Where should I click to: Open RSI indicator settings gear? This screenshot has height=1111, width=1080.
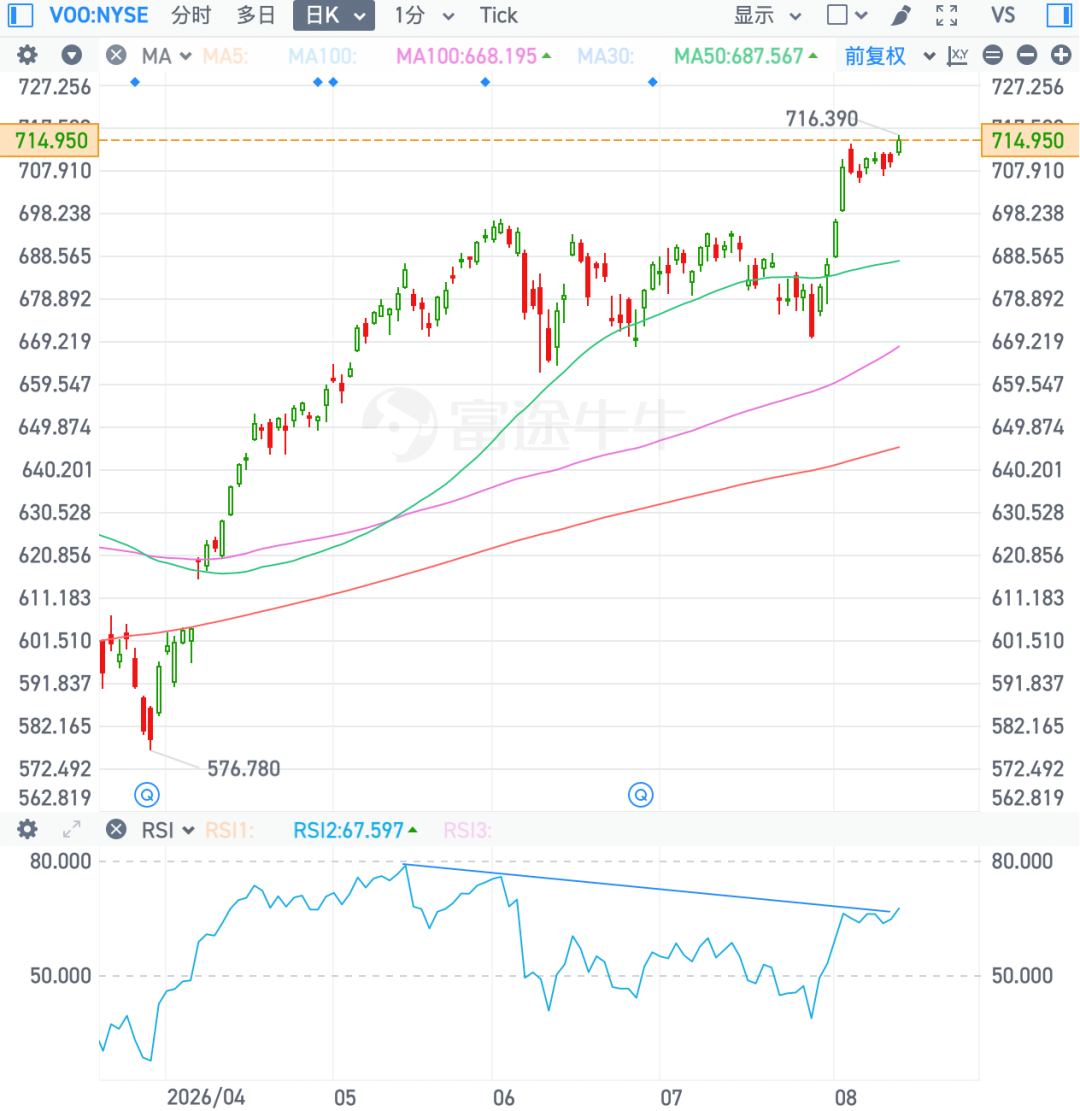pyautogui.click(x=27, y=829)
